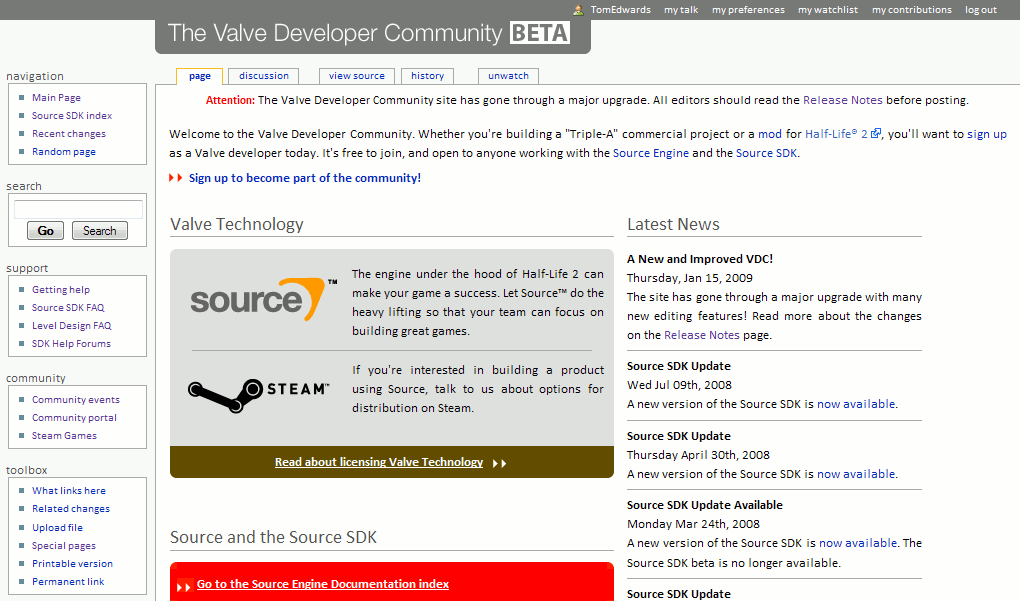
Task: Open the Source Engine link in the welcome paragraph
Action: click(x=651, y=154)
